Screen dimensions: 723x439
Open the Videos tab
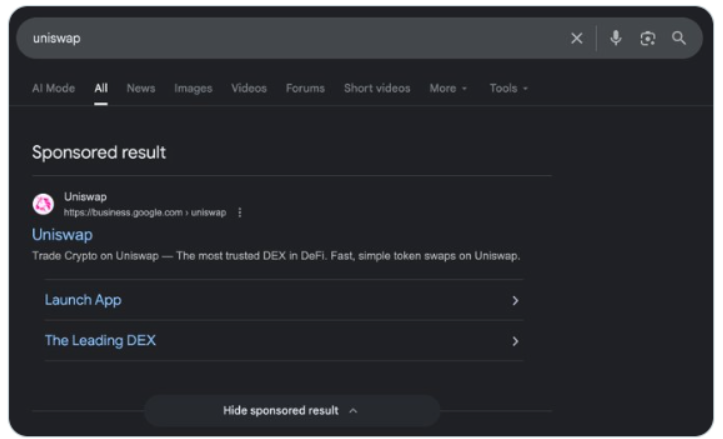click(249, 88)
